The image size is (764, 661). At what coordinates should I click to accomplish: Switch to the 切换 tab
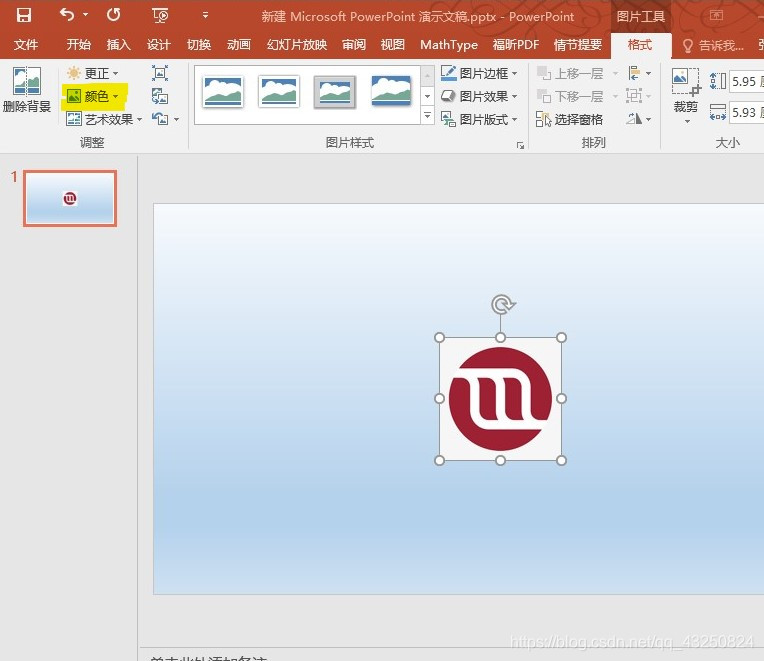[x=199, y=45]
